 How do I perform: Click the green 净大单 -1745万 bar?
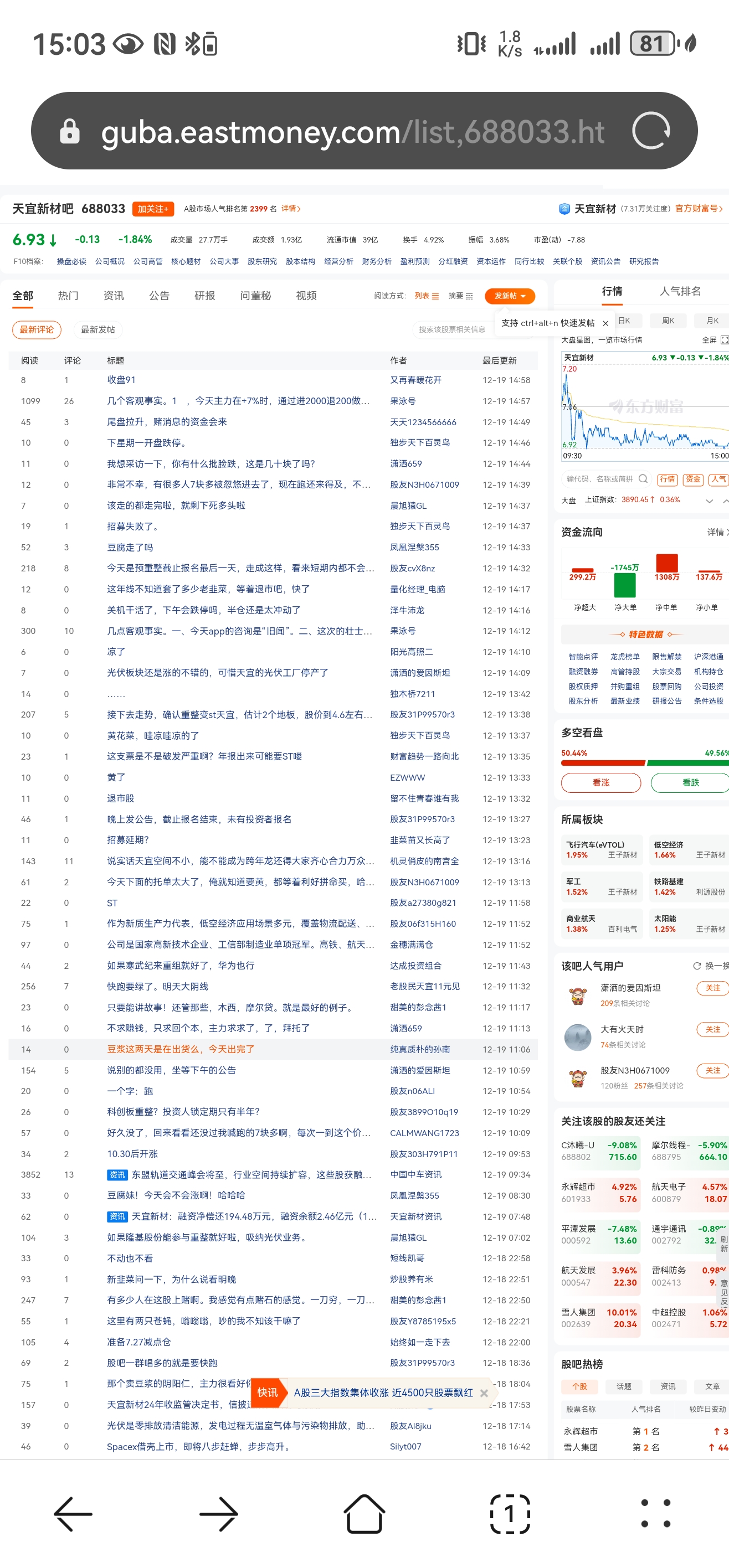624,584
